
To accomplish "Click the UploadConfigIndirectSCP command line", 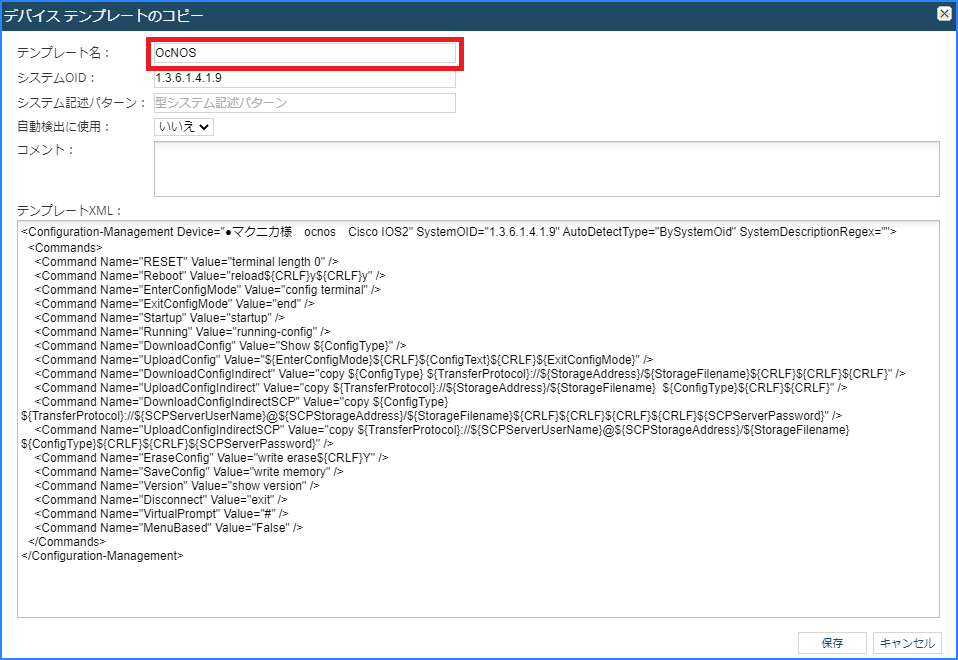I will pyautogui.click(x=435, y=437).
